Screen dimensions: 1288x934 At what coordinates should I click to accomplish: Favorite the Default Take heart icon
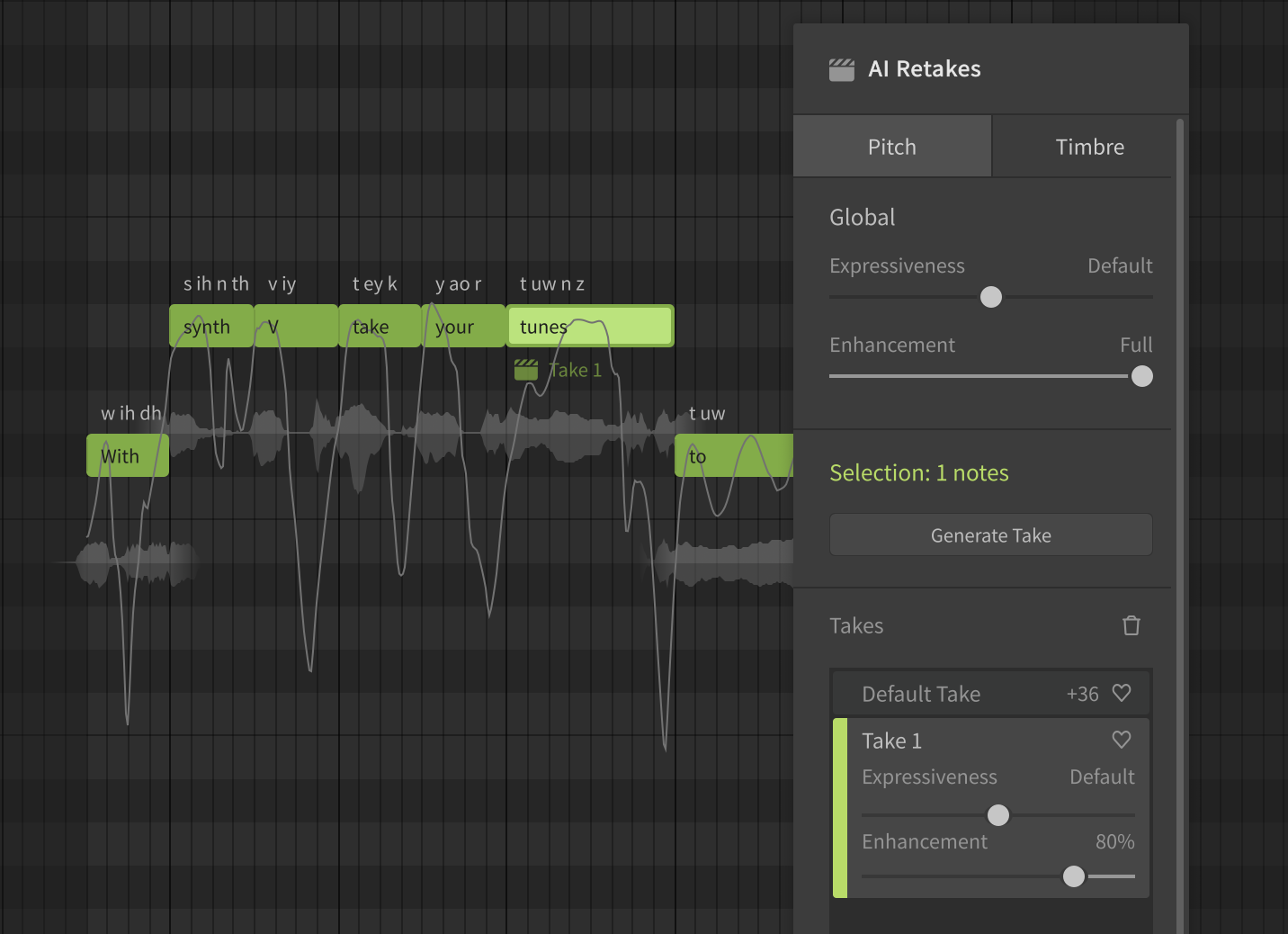click(x=1121, y=693)
